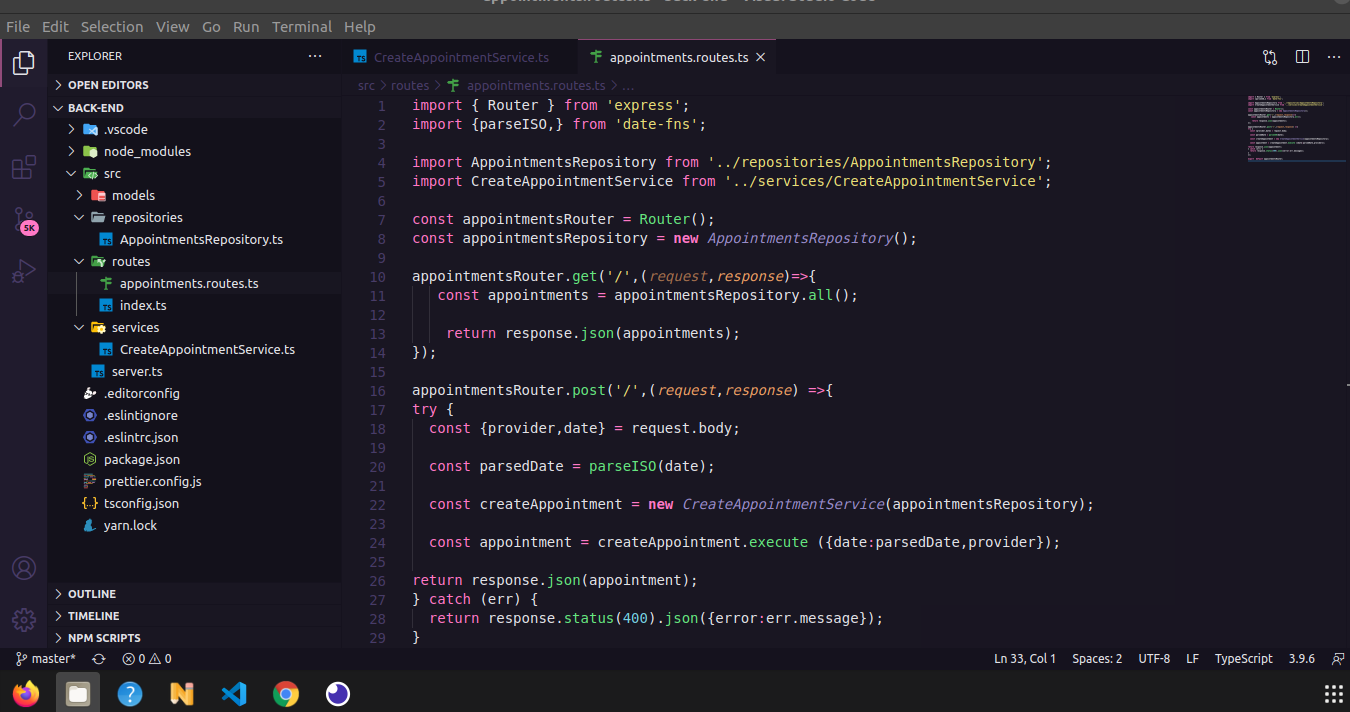This screenshot has height=712, width=1350.
Task: Open server.ts file
Action: tap(194, 371)
